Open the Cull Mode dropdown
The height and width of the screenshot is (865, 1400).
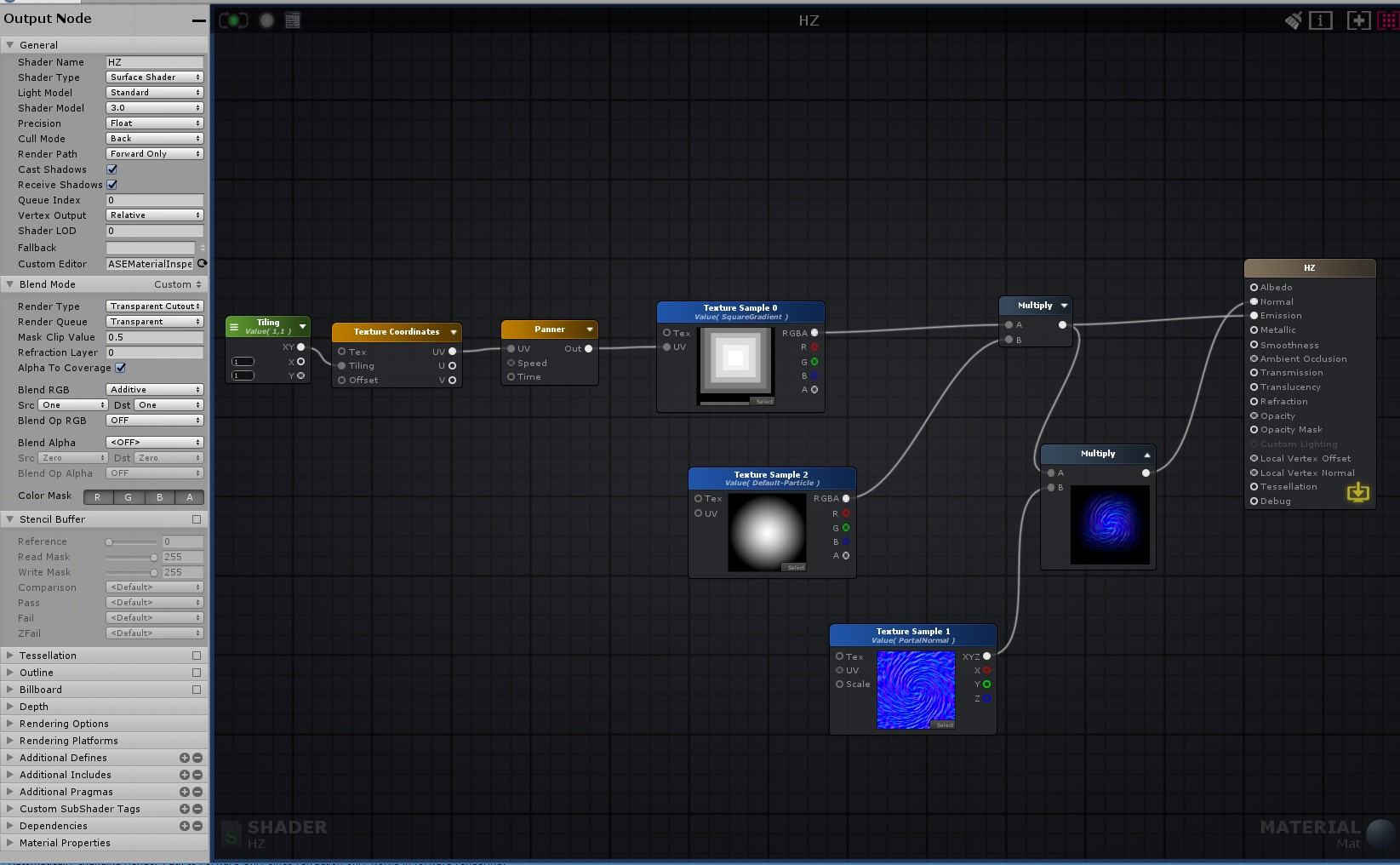pos(154,139)
